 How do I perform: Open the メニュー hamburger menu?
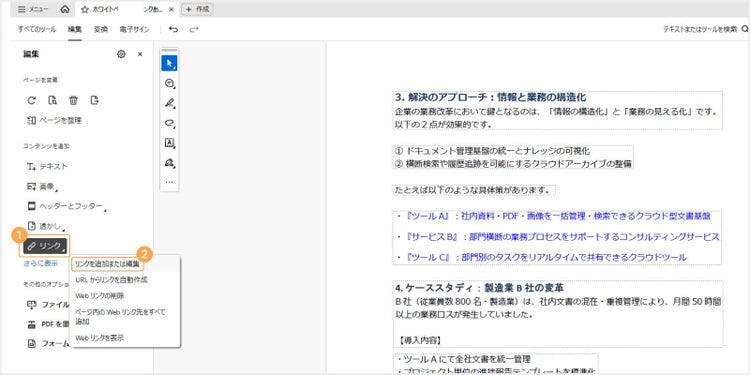point(33,9)
